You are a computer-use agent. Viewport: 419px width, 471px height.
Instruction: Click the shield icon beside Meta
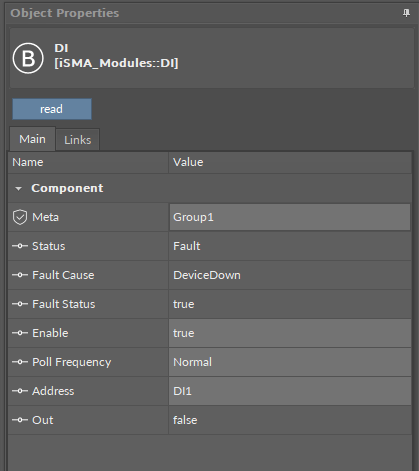pyautogui.click(x=20, y=217)
